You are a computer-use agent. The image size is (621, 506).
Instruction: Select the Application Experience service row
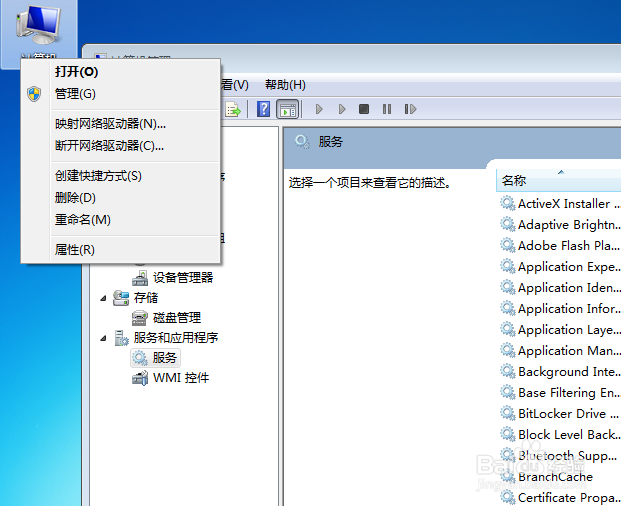(560, 266)
